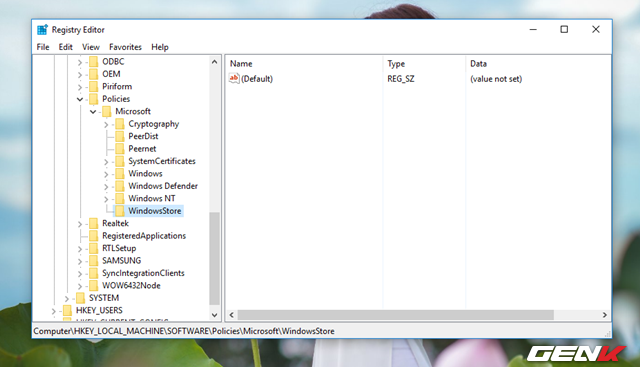
Task: Expand the Realtek key
Action: 80,224
